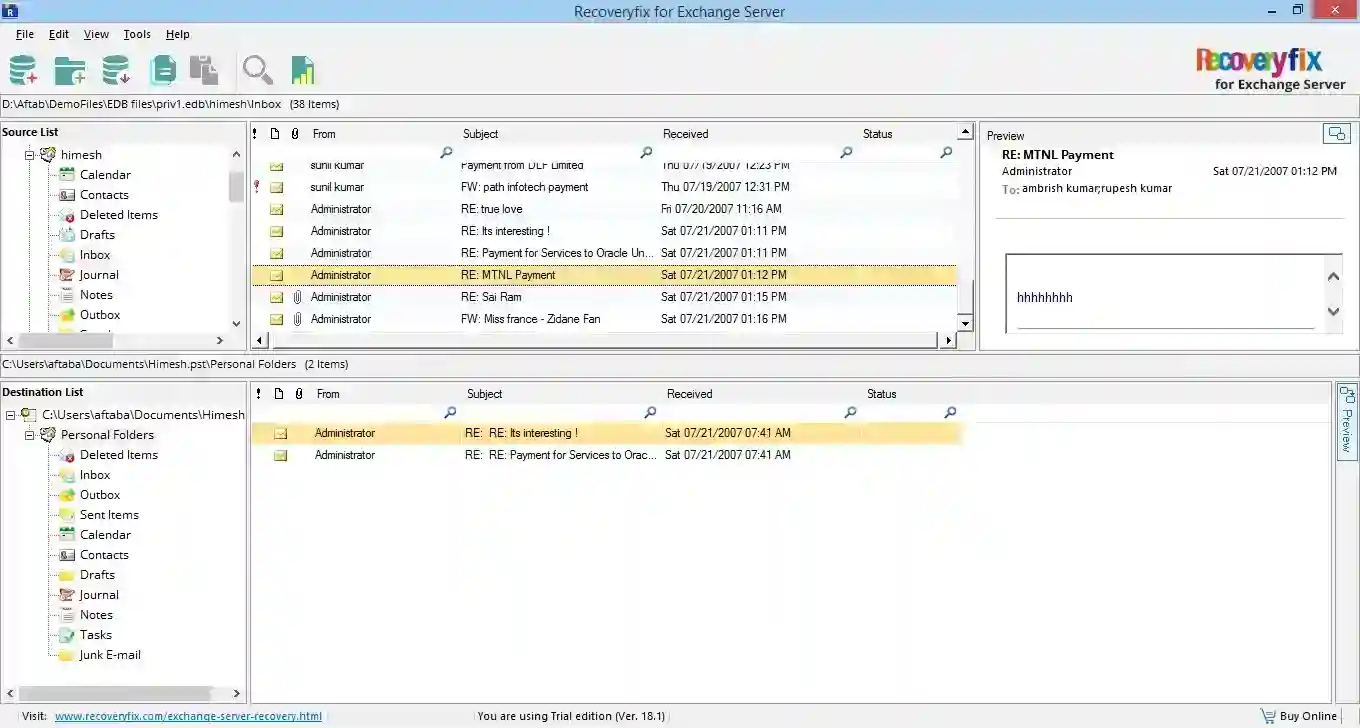Click search icon in source Status filter

[946, 153]
